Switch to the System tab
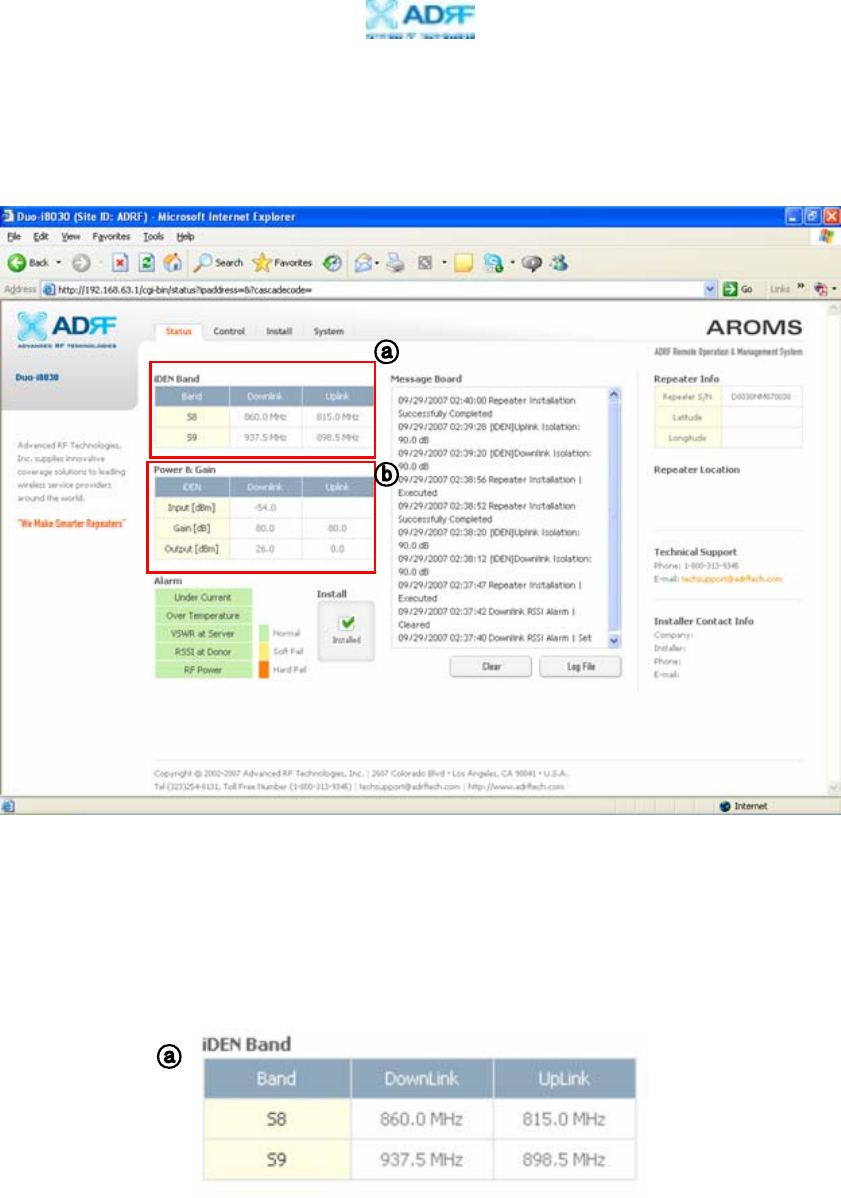 (328, 332)
